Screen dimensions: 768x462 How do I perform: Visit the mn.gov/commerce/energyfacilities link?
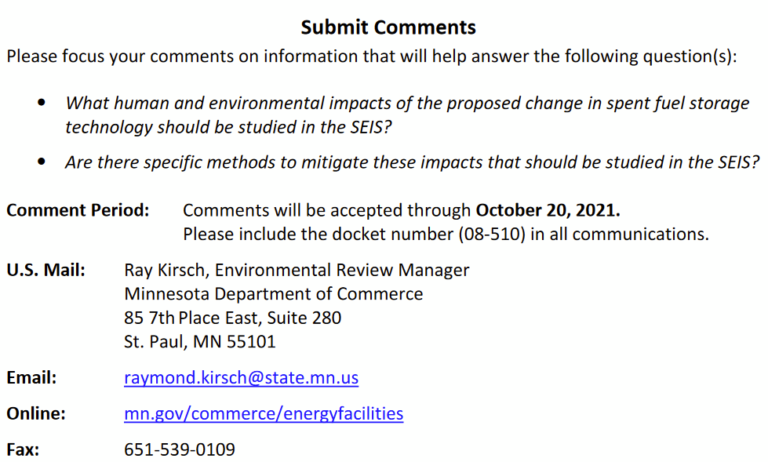(x=264, y=413)
